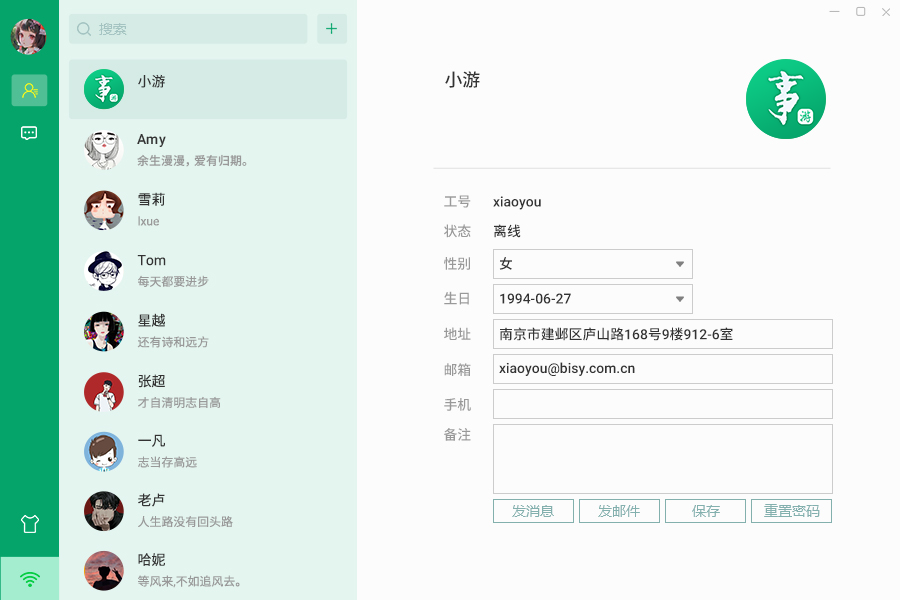Click the 重置密码 reset password button
Viewport: 900px width, 600px height.
click(x=791, y=511)
